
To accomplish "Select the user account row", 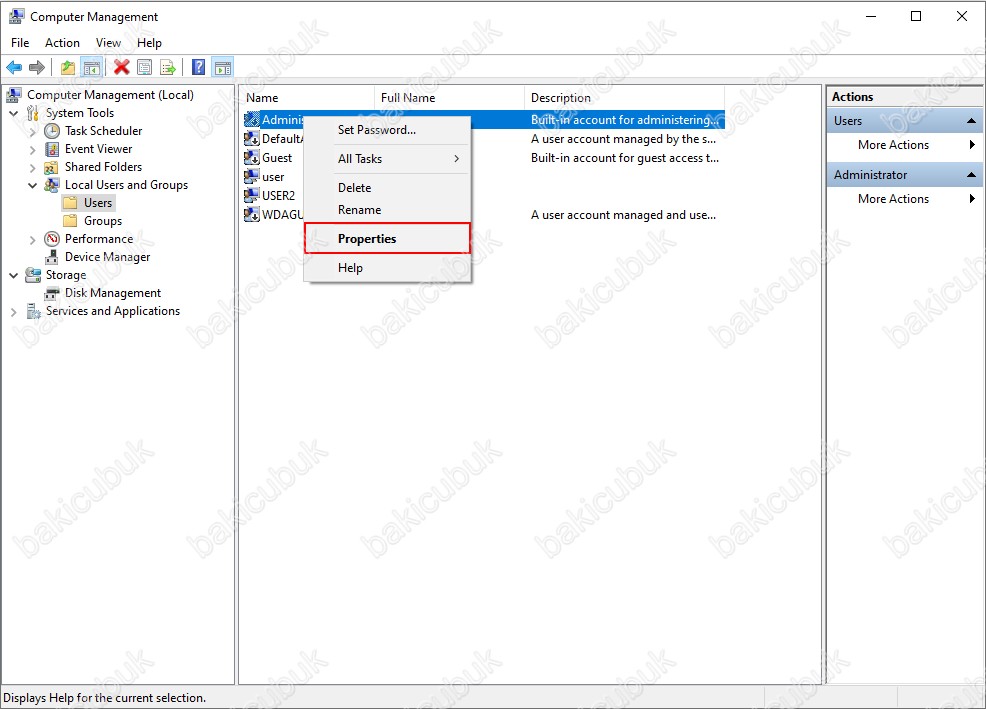I will (273, 177).
